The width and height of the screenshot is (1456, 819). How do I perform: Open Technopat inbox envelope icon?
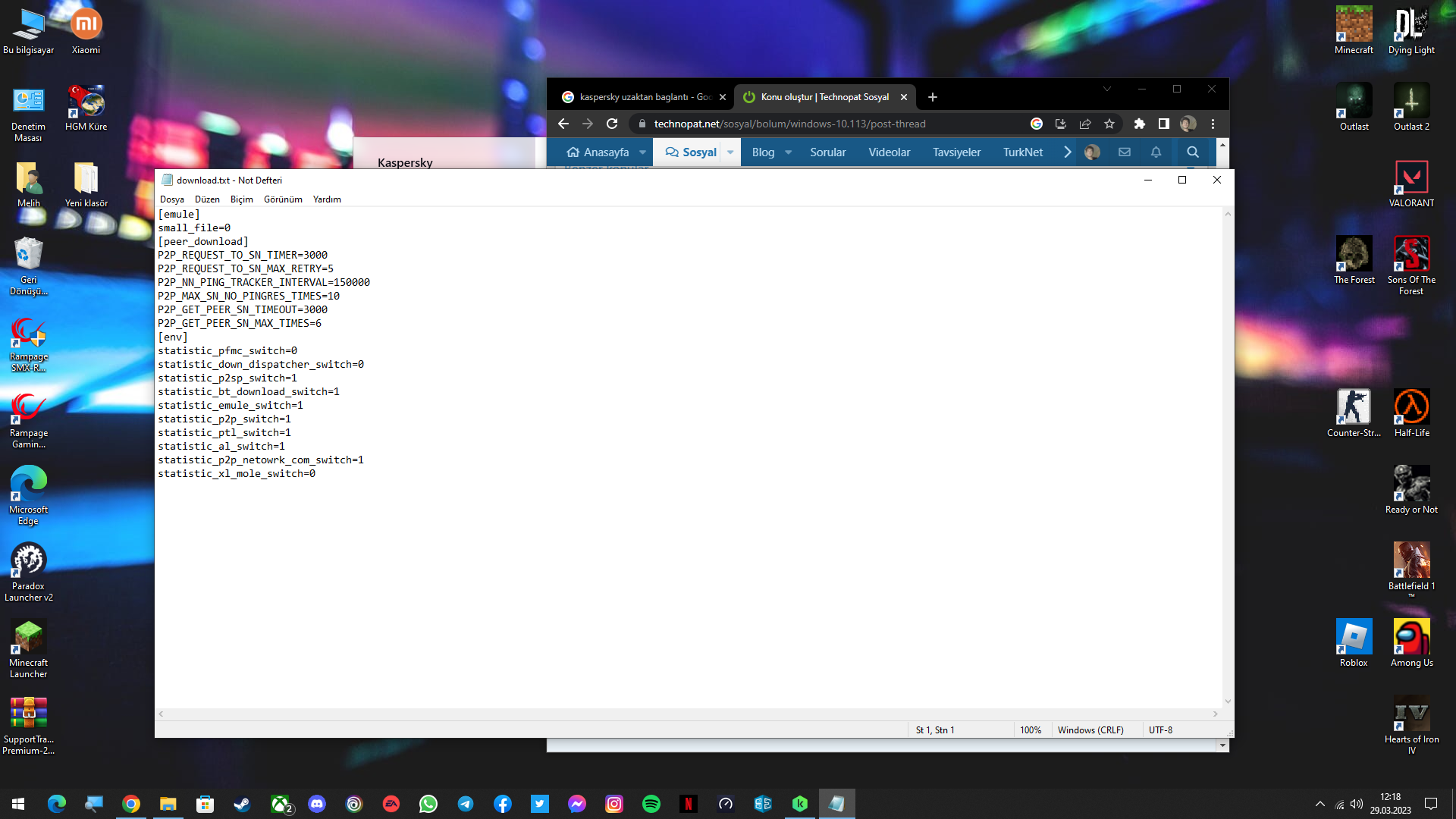(1125, 152)
